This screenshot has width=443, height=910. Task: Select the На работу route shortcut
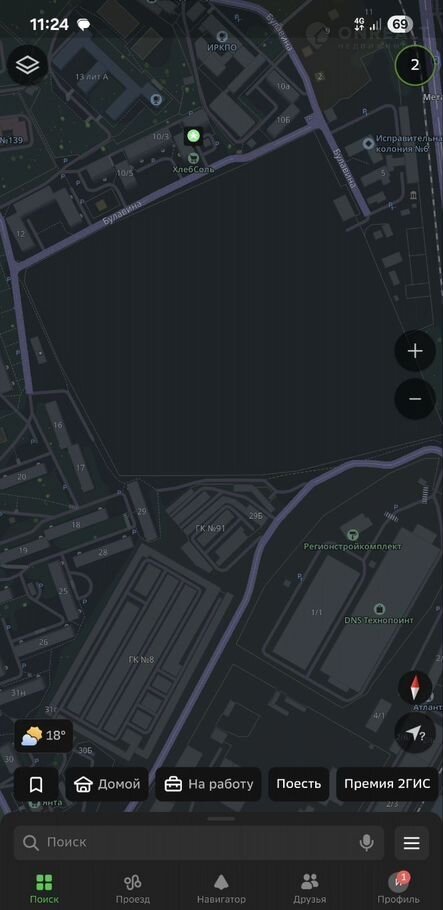[x=208, y=785]
